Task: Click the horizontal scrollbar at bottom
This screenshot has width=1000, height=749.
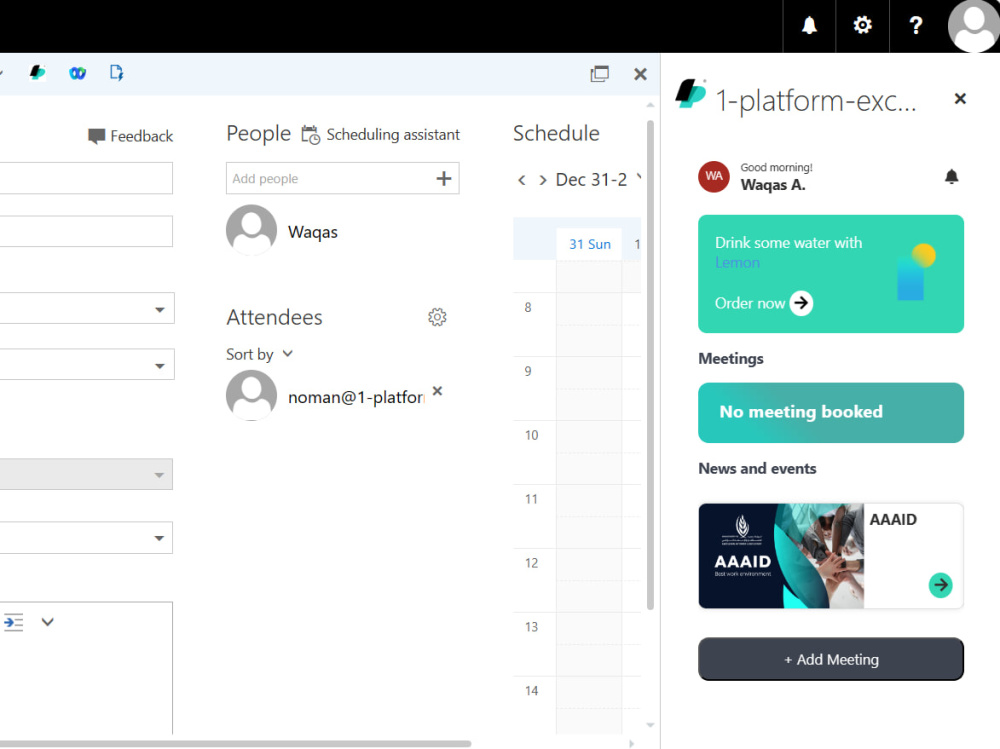Action: (x=235, y=743)
